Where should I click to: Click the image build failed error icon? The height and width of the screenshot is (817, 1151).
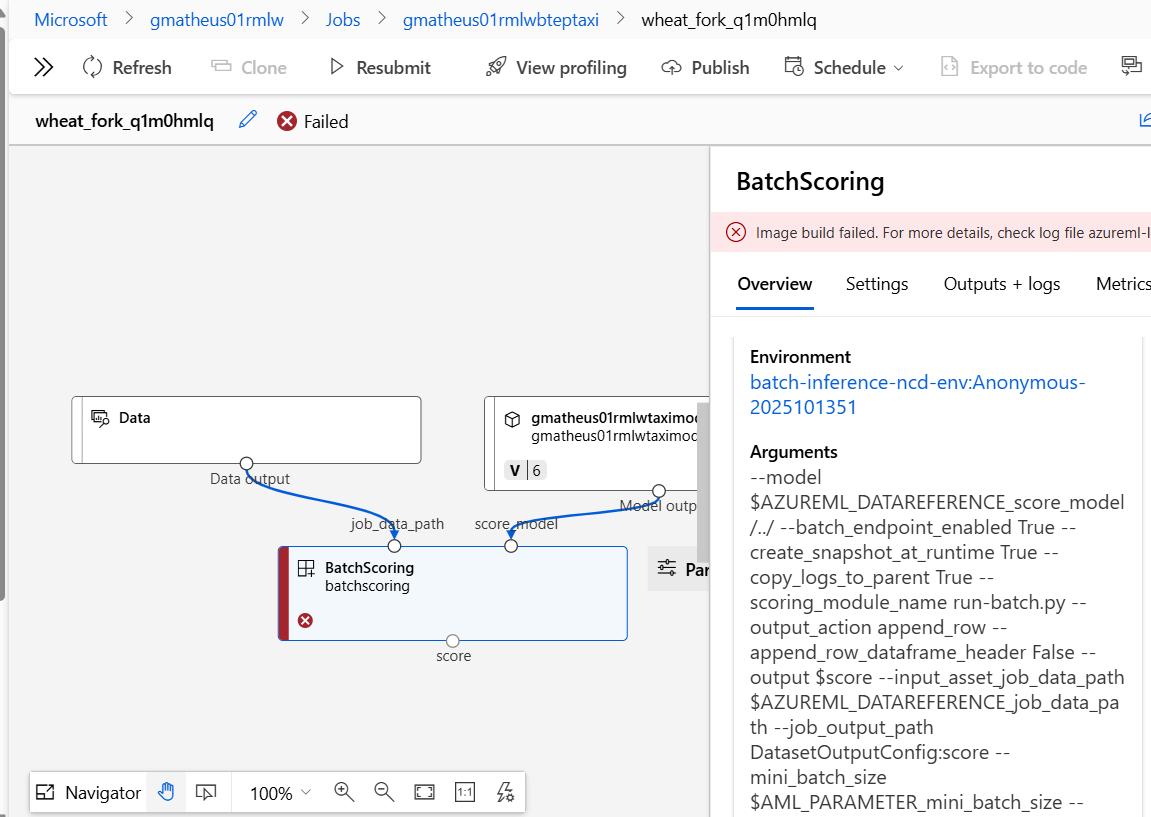coord(736,233)
